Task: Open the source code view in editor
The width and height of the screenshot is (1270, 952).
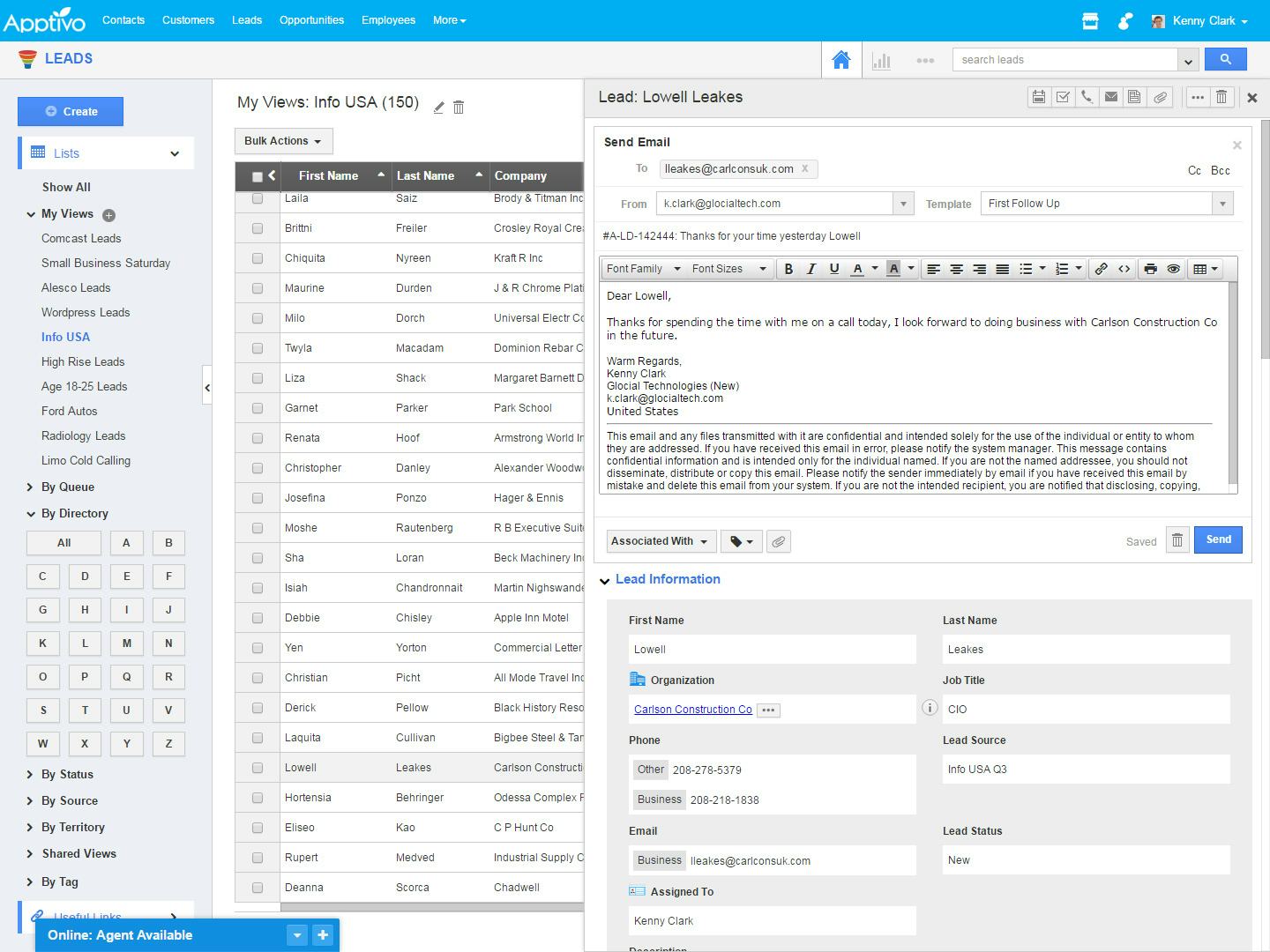Action: click(1124, 269)
